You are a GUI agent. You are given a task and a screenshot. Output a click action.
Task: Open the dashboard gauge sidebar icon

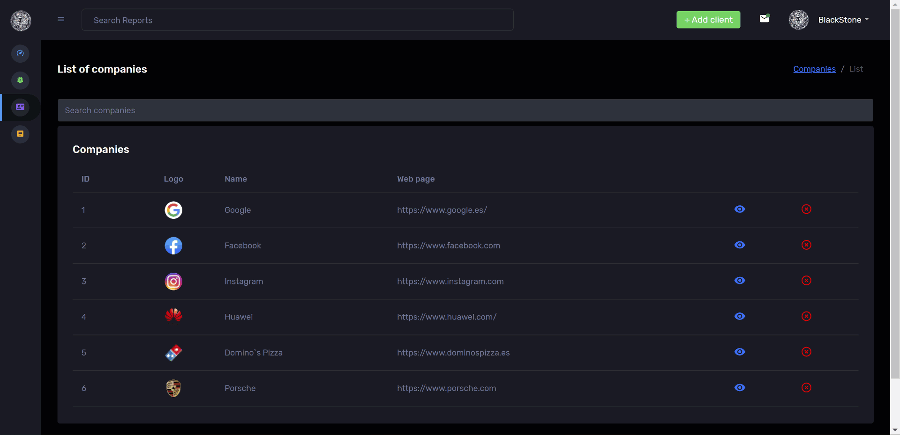click(20, 53)
